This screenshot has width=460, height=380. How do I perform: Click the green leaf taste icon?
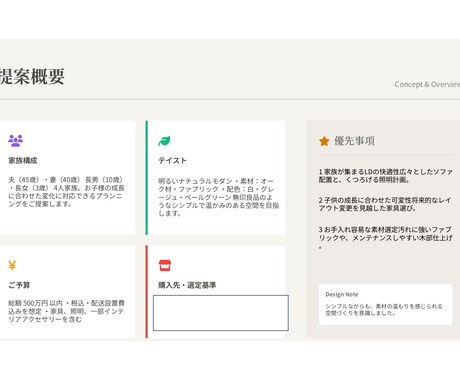(x=164, y=141)
